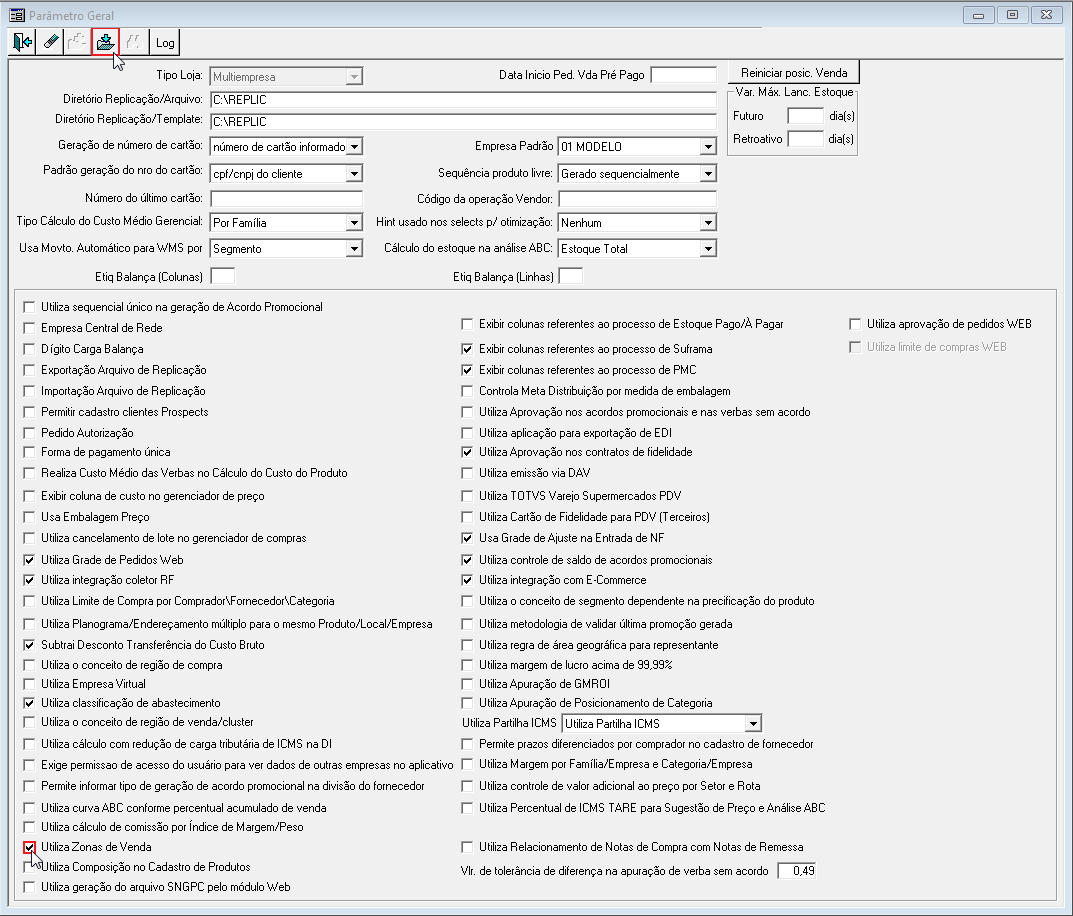Image resolution: width=1073 pixels, height=916 pixels.
Task: Check Utiliza Empresa Virtual
Action: click(x=29, y=683)
